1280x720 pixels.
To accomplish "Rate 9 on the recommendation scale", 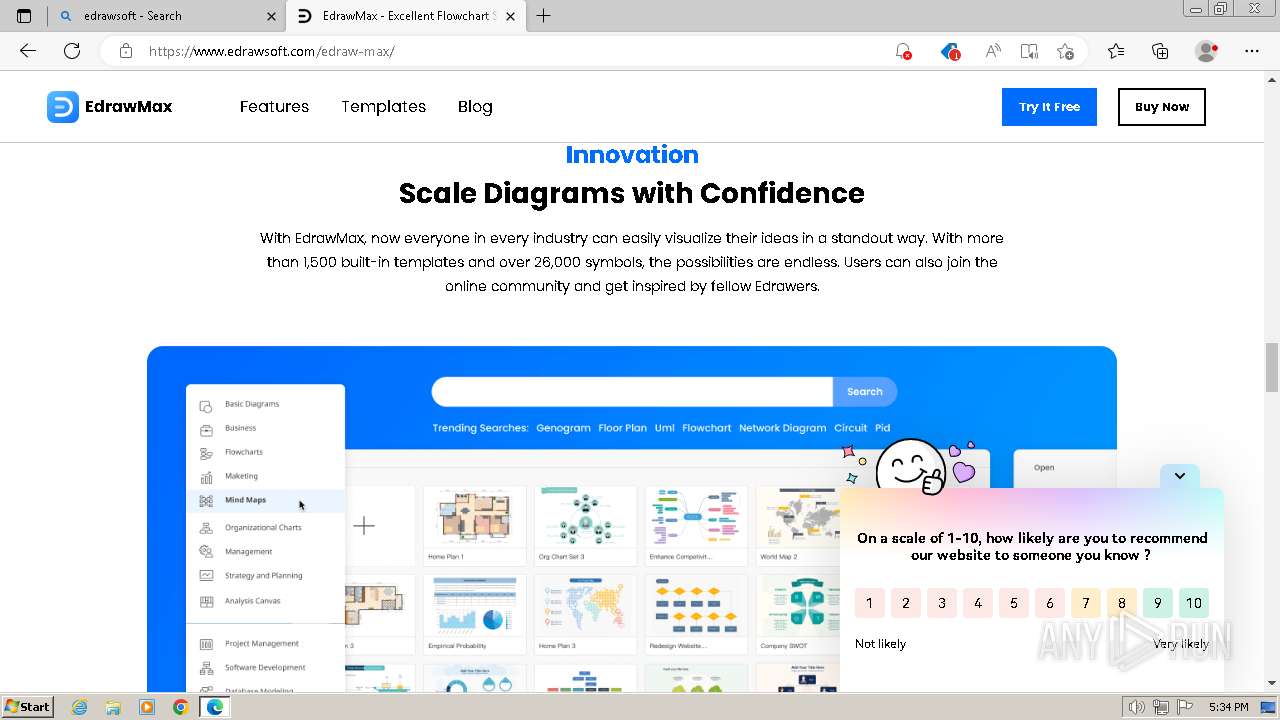I will pos(1158,603).
